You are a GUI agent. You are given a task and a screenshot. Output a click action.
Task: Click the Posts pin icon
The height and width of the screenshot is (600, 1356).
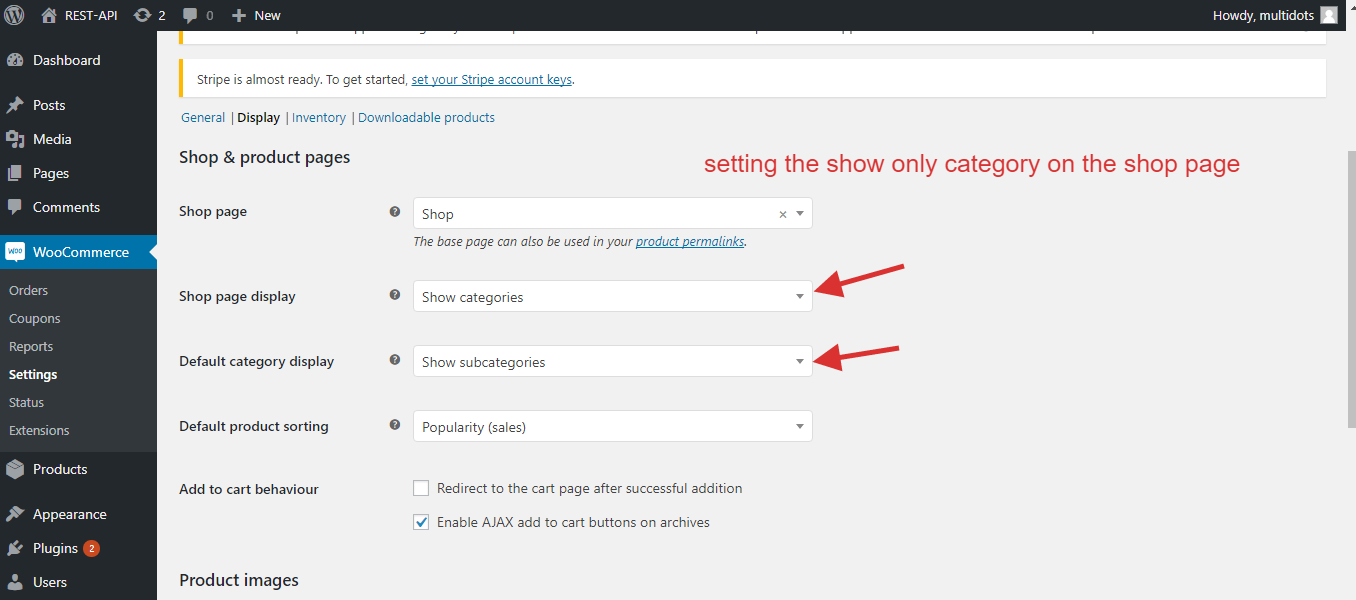15,105
